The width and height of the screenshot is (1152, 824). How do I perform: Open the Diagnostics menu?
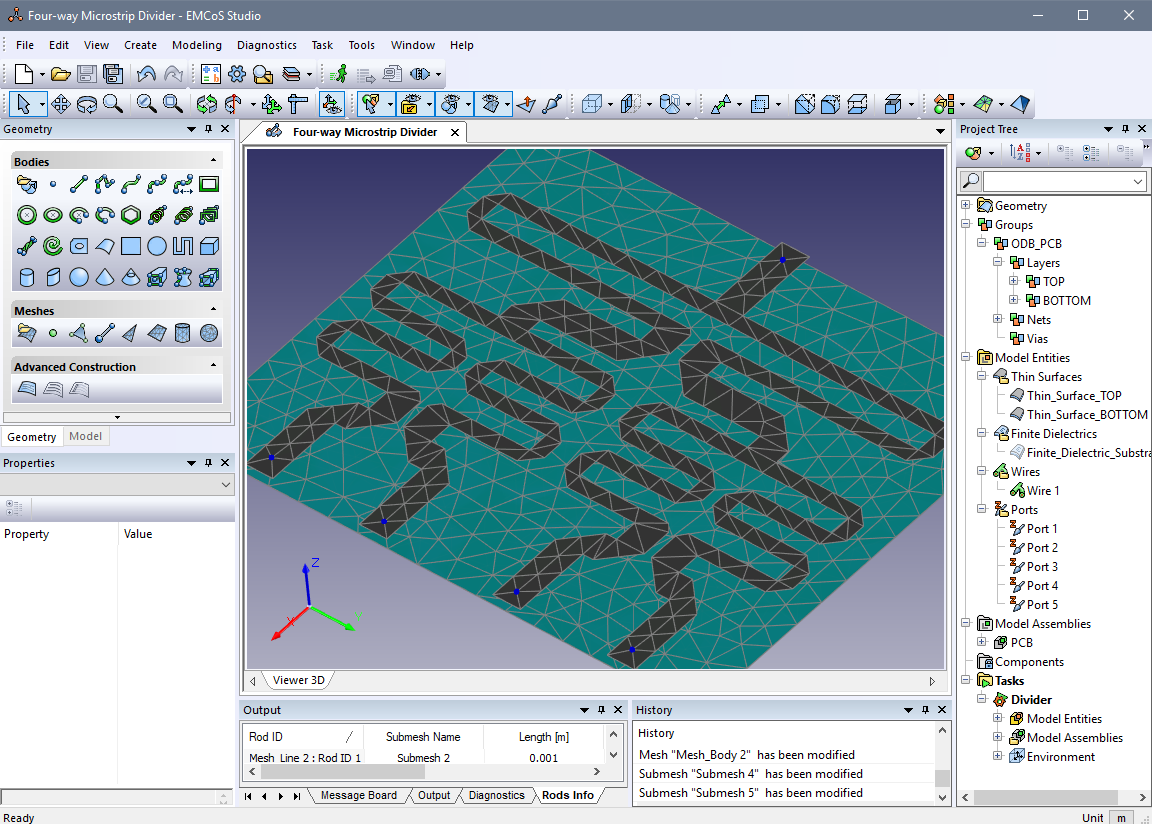[266, 45]
